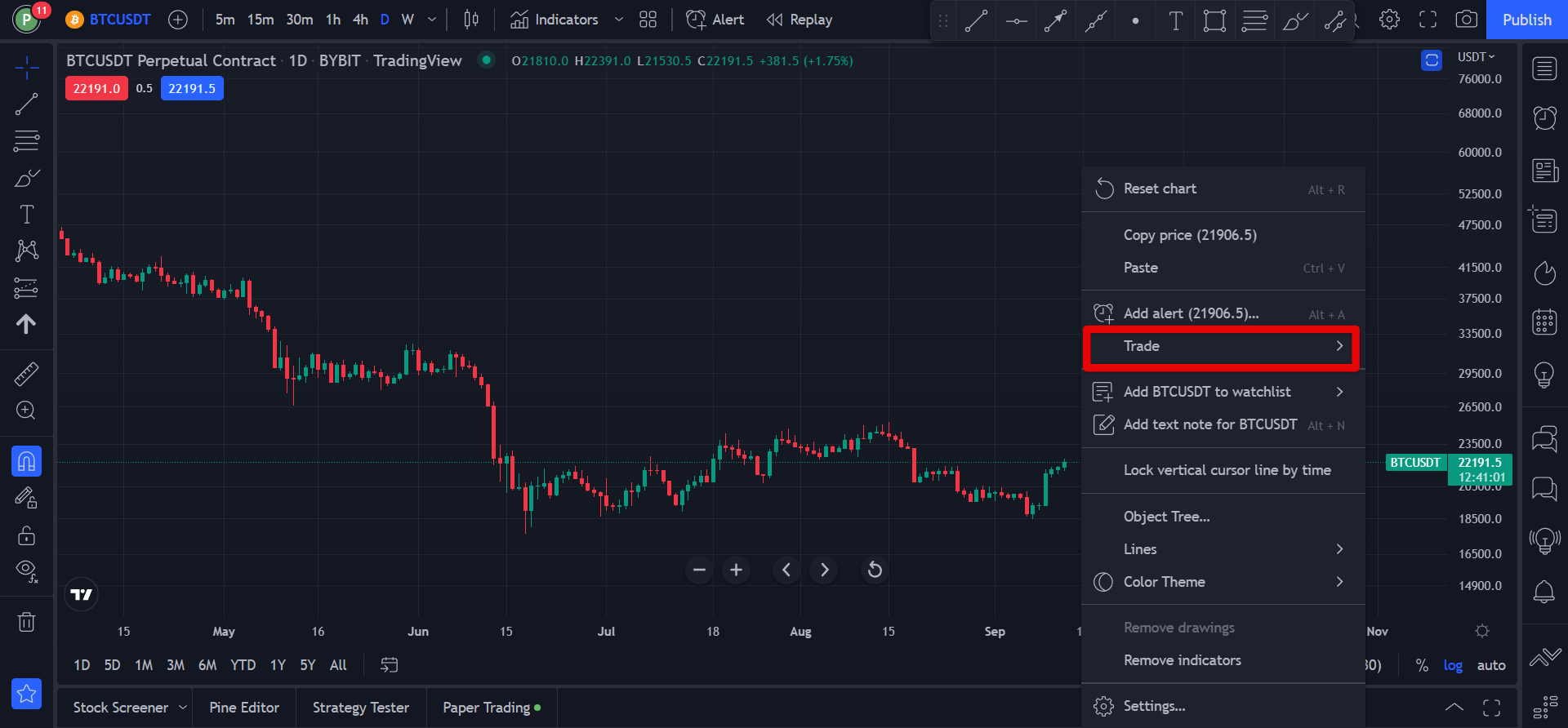Choose Add text note for BTCUSDT

coord(1223,424)
